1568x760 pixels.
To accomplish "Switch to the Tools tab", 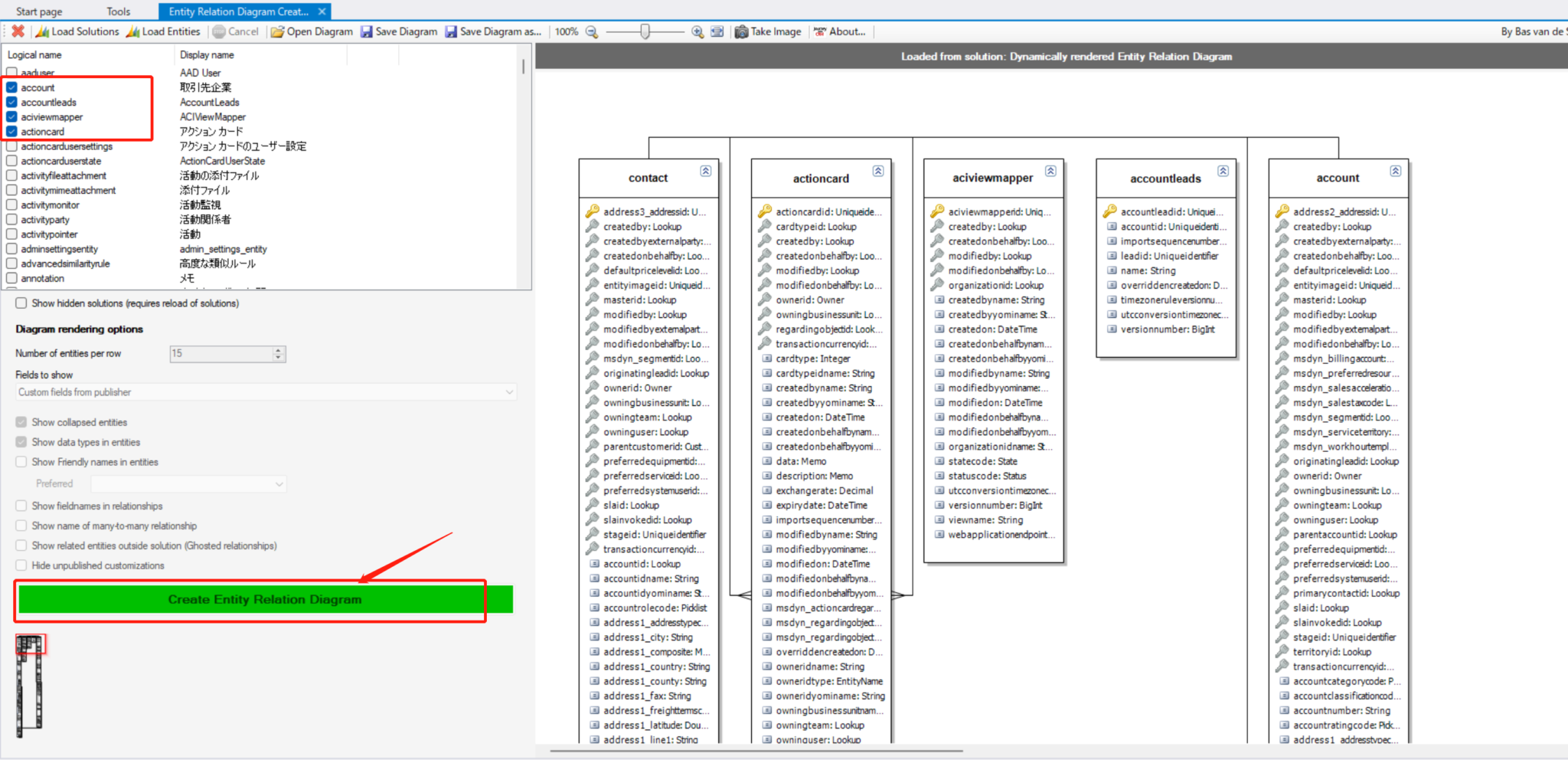I will [118, 11].
